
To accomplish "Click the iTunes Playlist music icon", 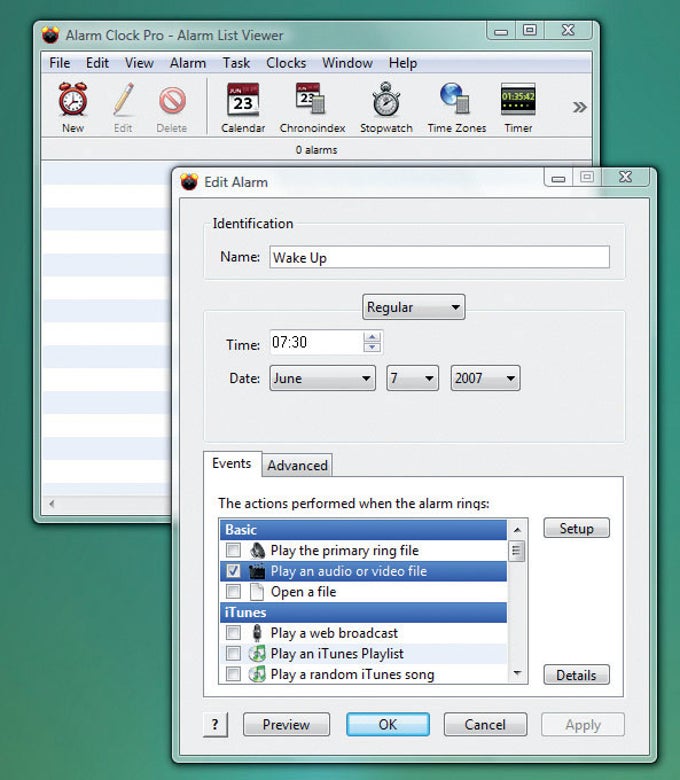I will coord(257,654).
